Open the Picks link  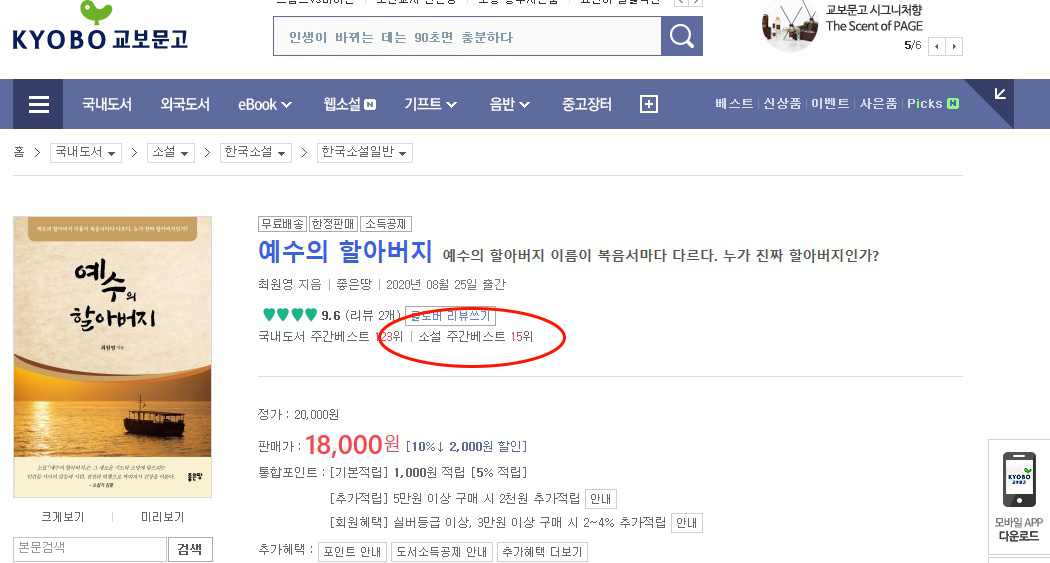coord(933,104)
